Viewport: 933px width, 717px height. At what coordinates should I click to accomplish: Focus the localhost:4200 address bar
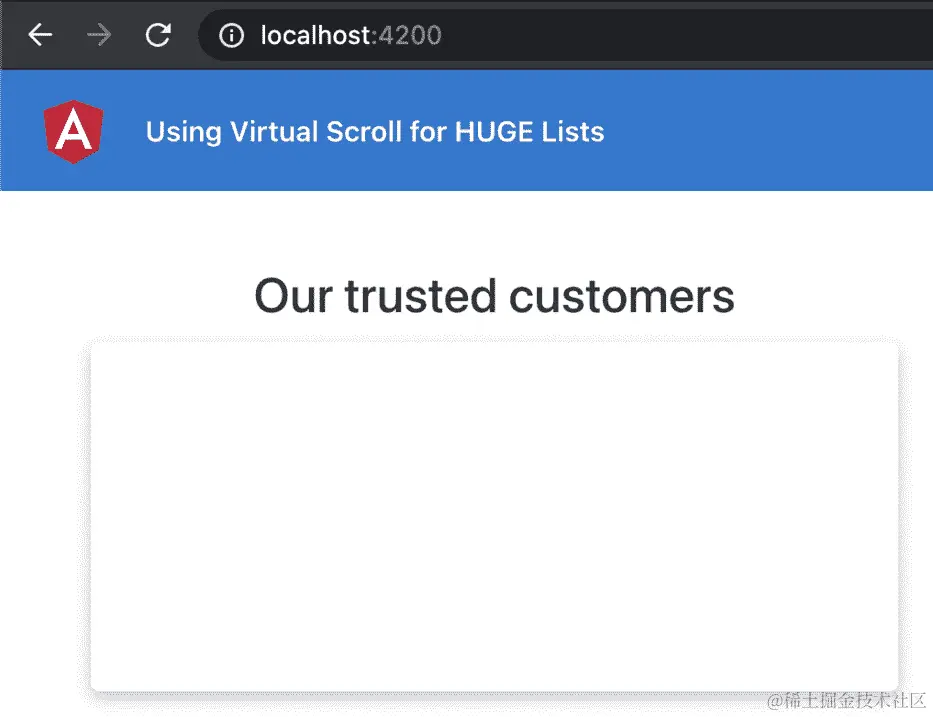[x=565, y=35]
